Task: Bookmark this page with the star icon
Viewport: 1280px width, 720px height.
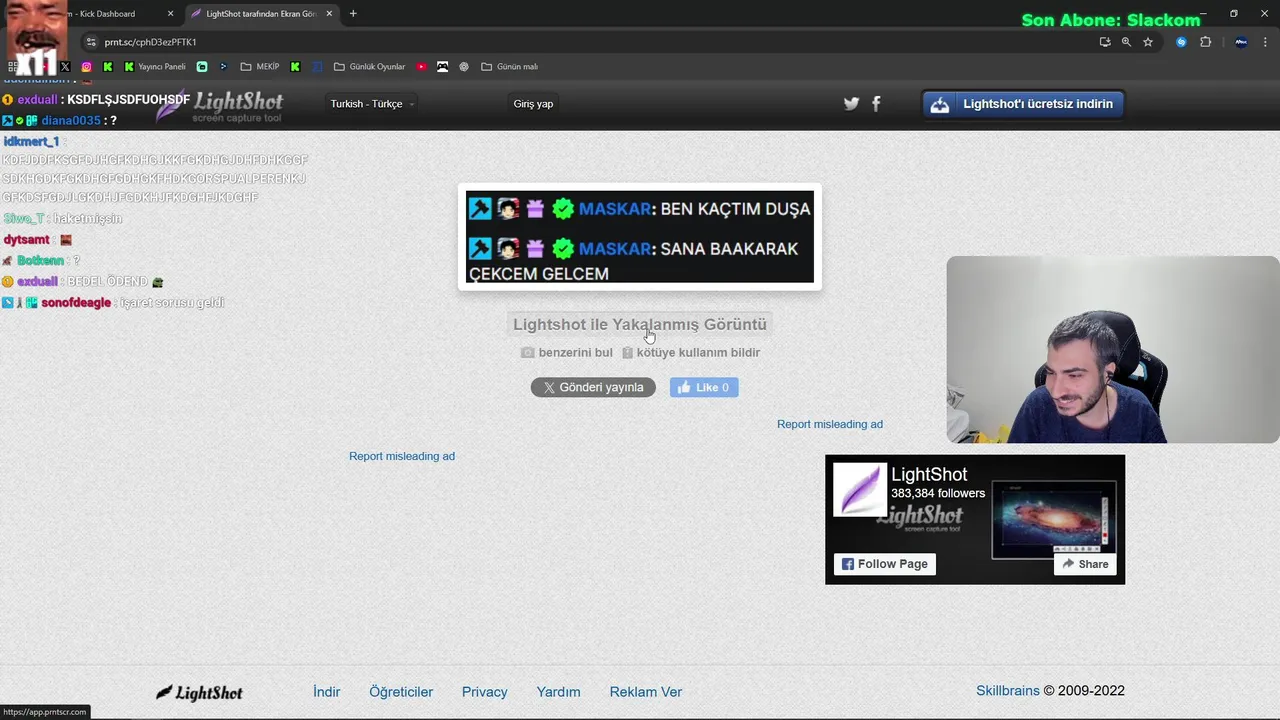Action: [1148, 42]
